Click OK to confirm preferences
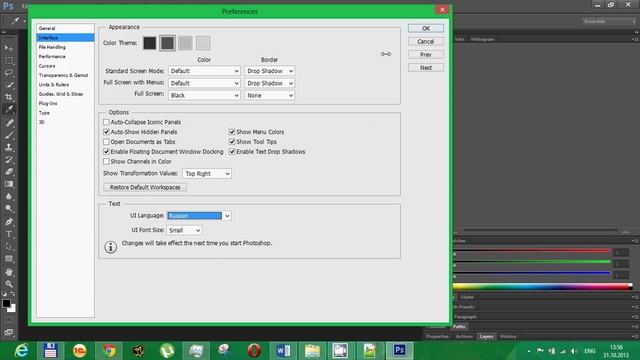 pos(426,28)
